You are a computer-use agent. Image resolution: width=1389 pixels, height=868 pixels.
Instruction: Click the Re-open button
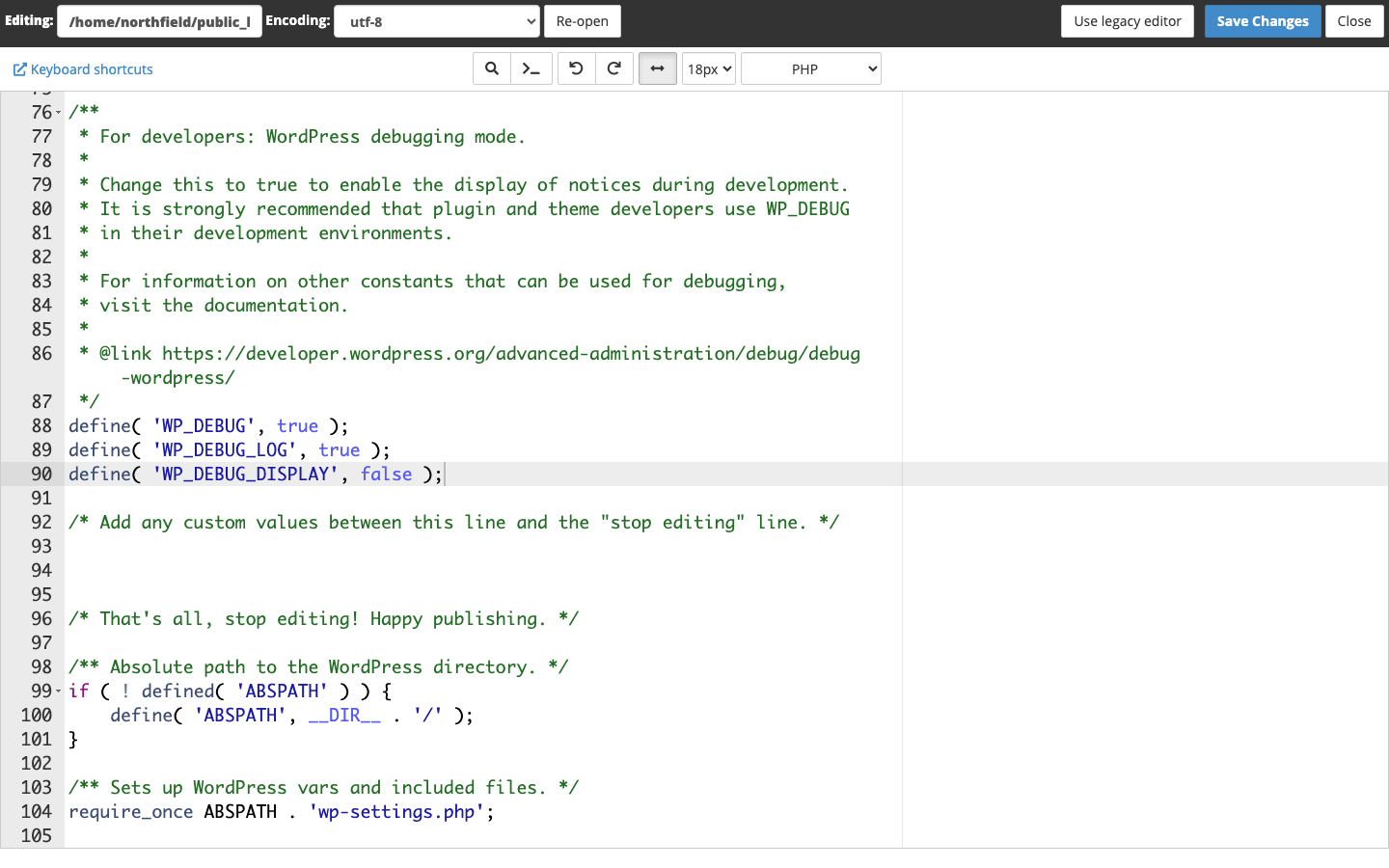click(583, 21)
